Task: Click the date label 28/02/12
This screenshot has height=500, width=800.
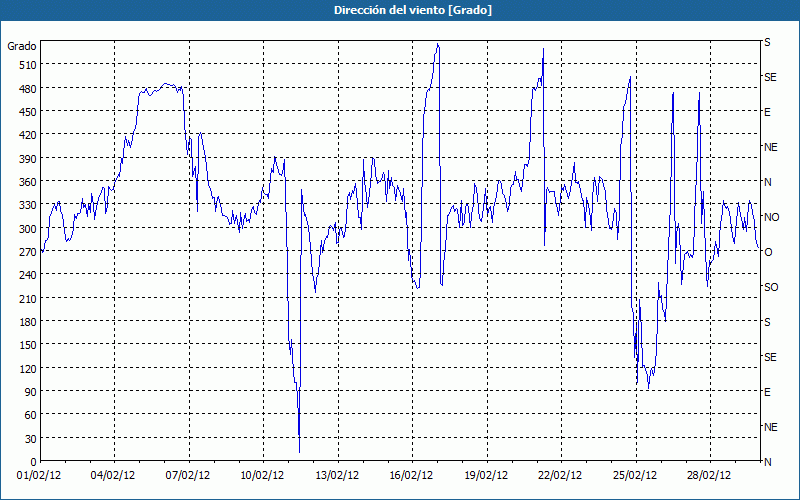Action: 709,476
